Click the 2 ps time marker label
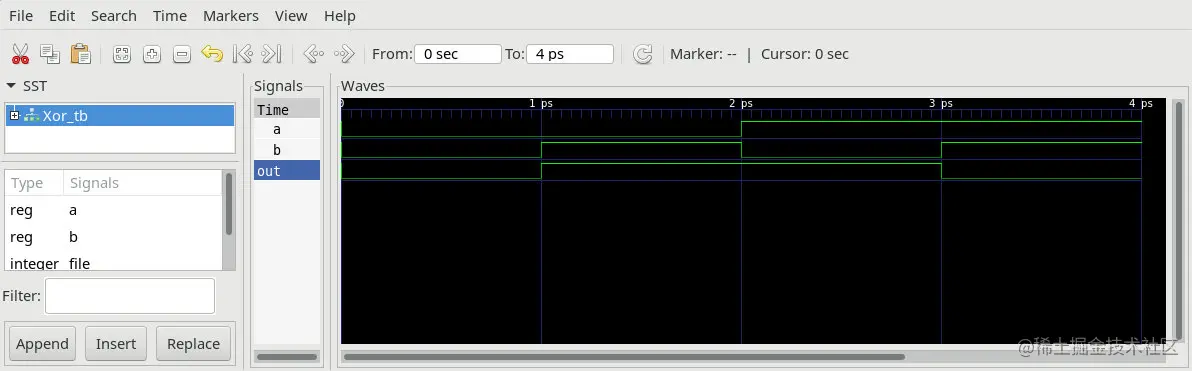Screen dimensions: 1192x371 (x=741, y=103)
